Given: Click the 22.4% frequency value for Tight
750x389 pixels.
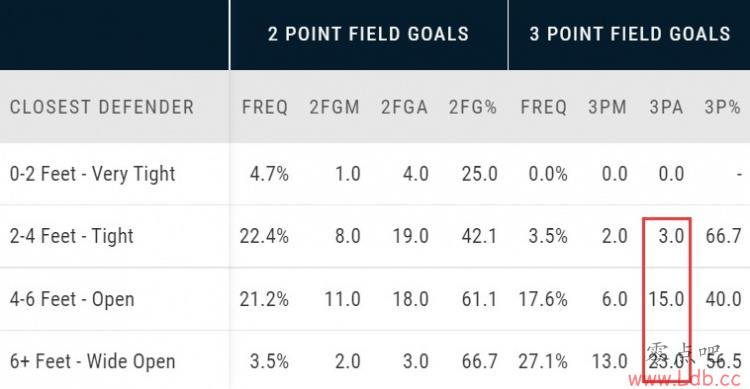Looking at the screenshot, I should [x=264, y=236].
